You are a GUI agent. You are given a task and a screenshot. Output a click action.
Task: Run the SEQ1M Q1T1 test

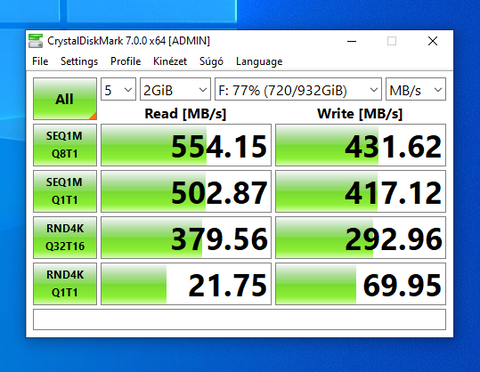click(x=65, y=191)
